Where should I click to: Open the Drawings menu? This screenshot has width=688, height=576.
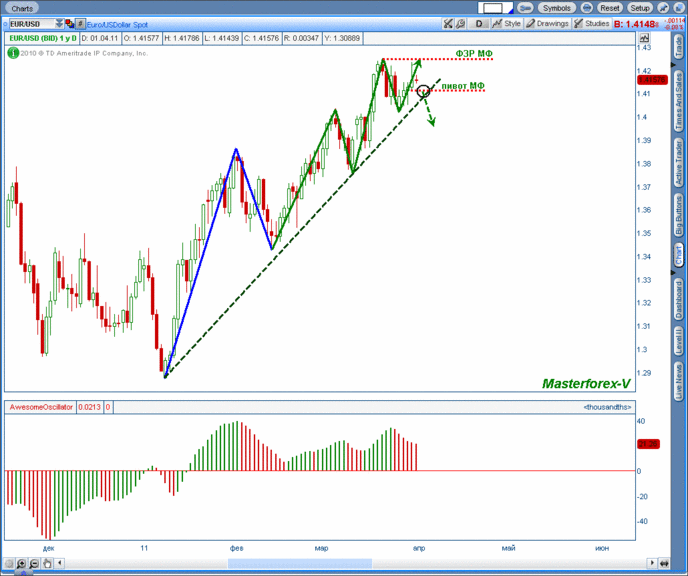tap(547, 24)
